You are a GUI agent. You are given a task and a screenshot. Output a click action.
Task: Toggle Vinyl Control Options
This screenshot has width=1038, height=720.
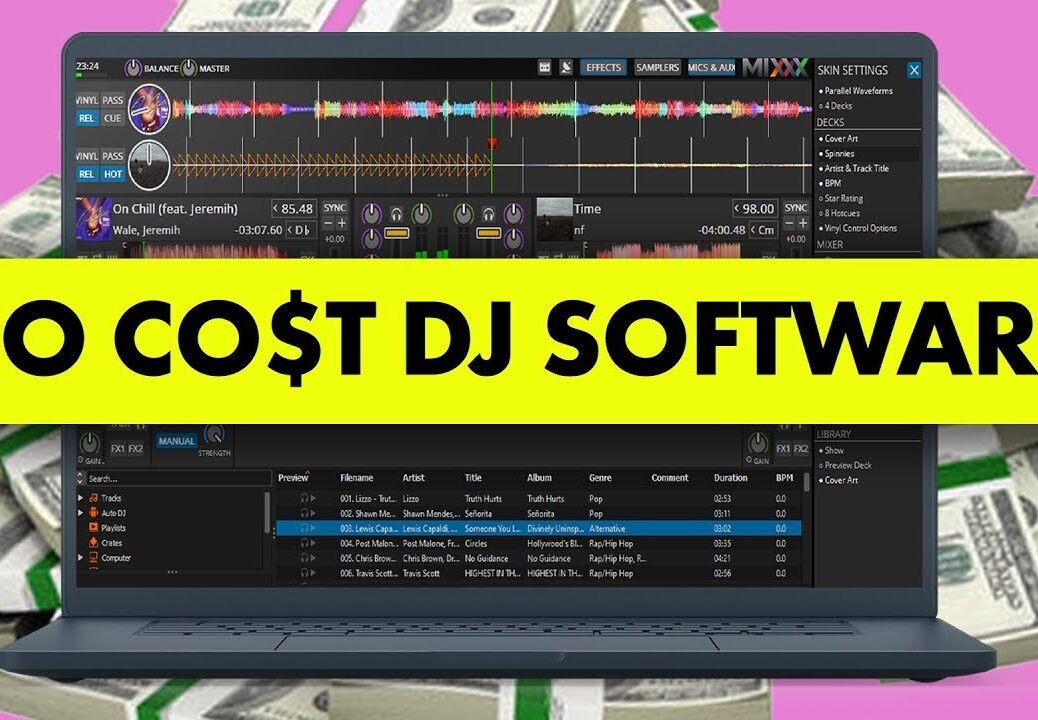858,228
